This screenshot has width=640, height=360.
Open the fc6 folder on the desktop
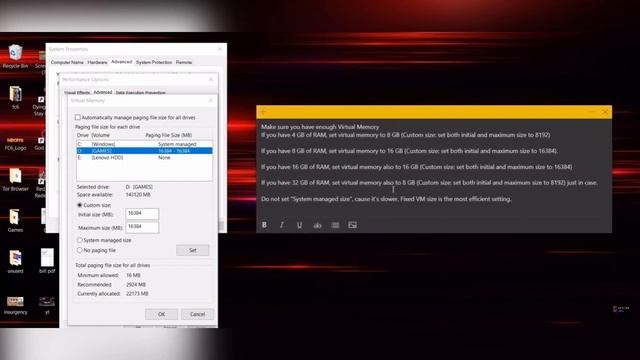(15, 97)
